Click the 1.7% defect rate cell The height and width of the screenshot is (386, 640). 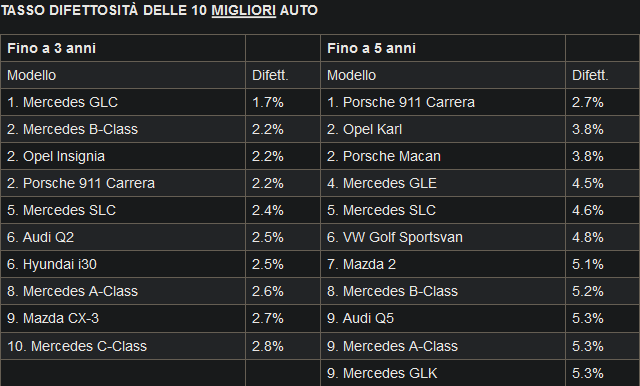click(282, 102)
